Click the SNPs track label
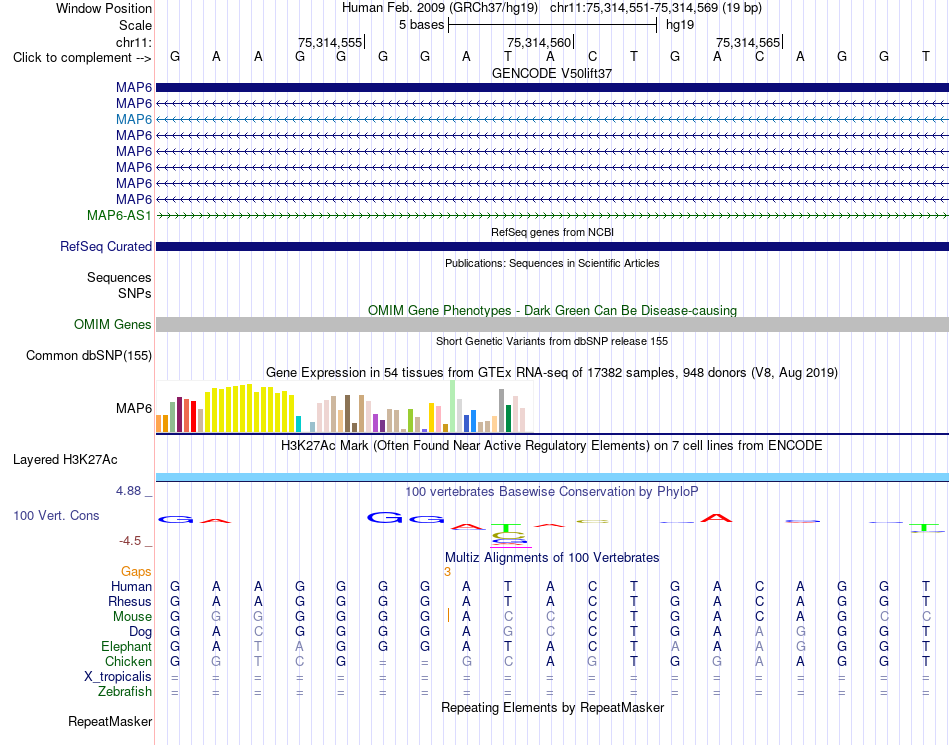 click(x=135, y=293)
